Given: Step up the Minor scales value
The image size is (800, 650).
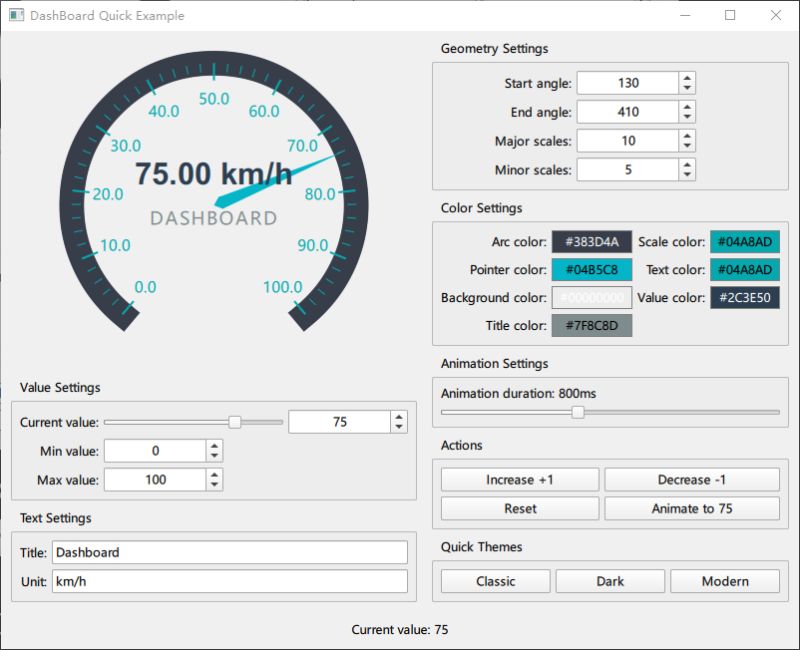Looking at the screenshot, I should 687,164.
